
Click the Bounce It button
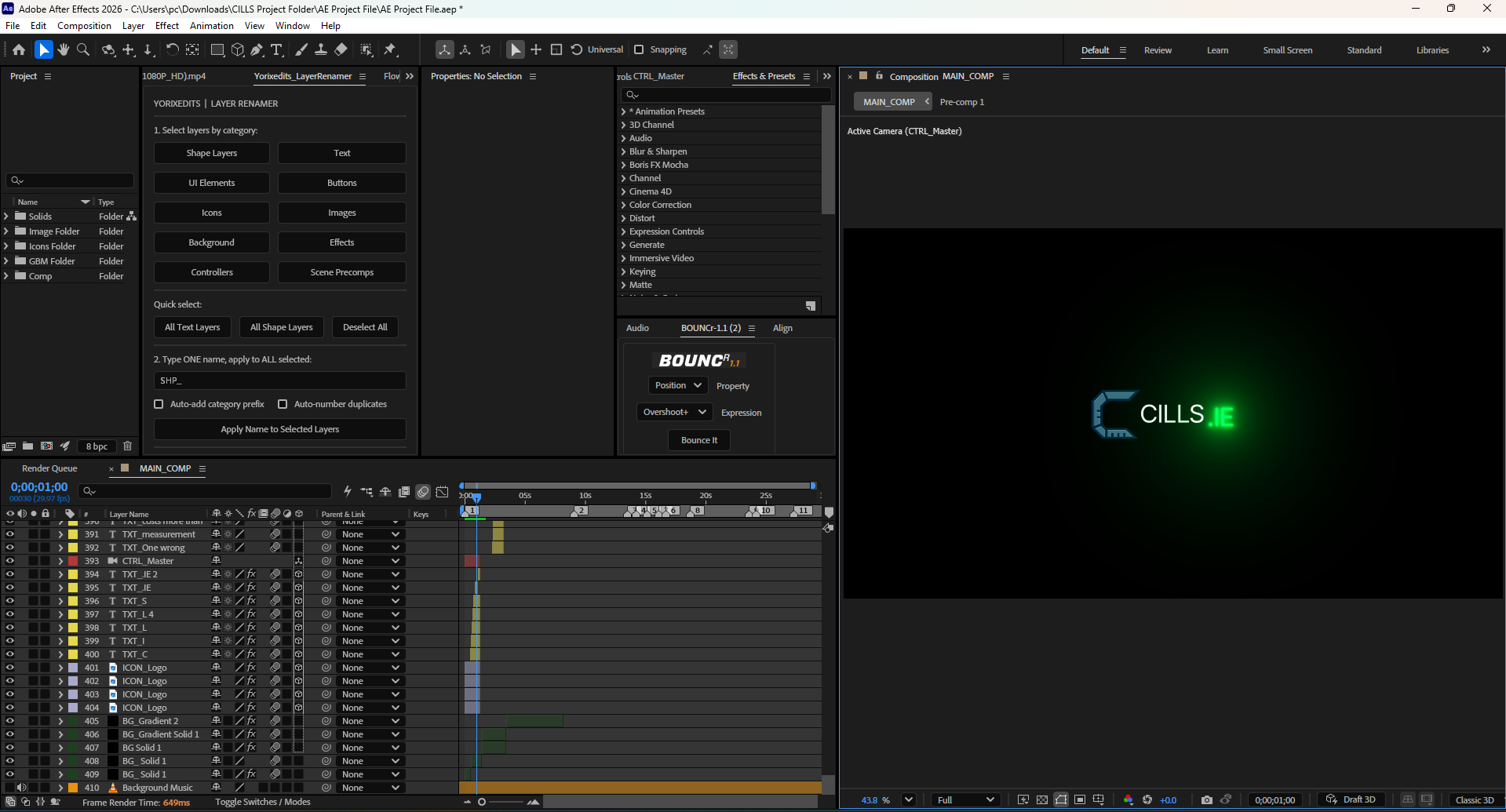click(699, 440)
